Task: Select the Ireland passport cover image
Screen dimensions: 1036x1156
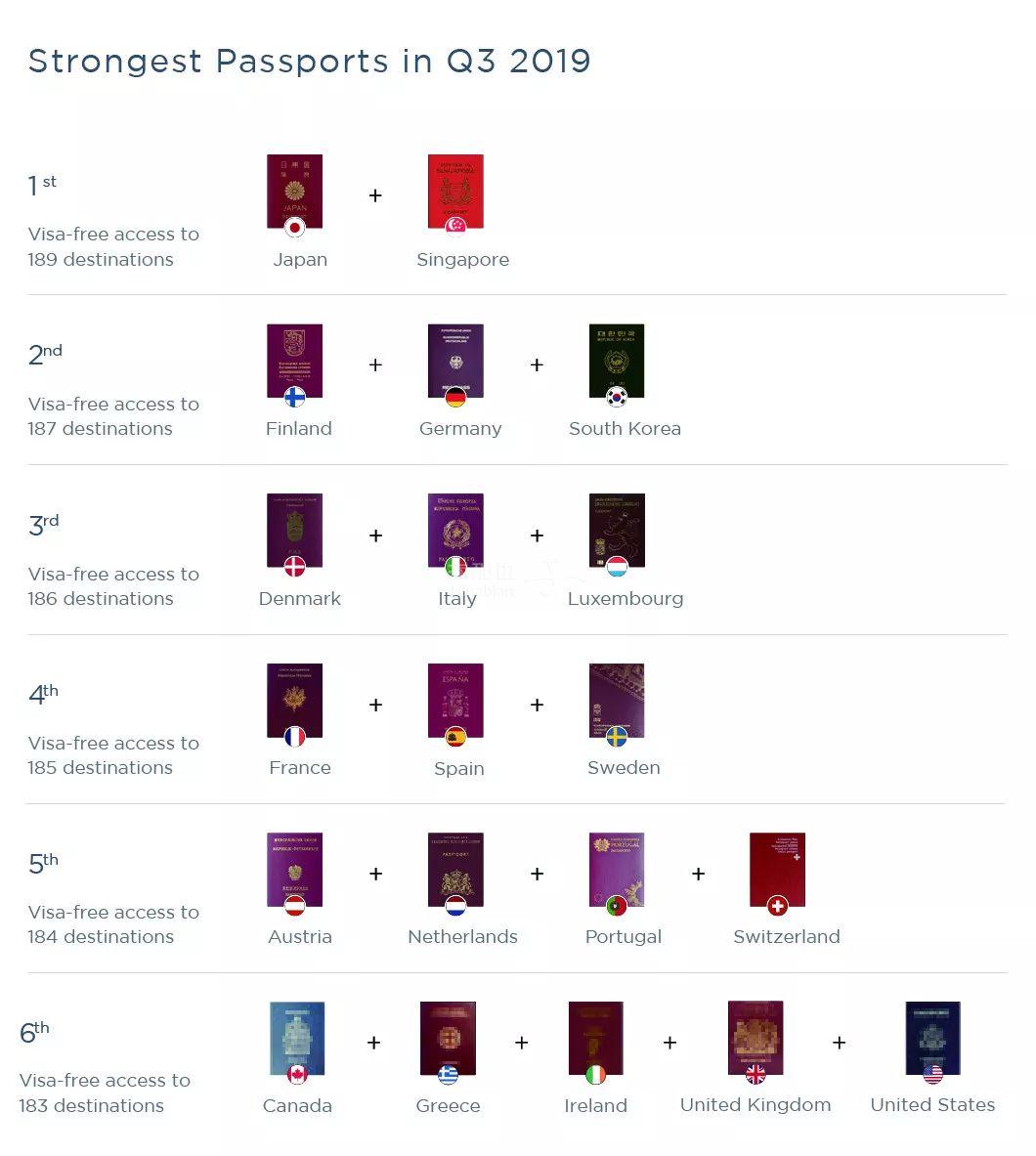Action: [x=595, y=1036]
